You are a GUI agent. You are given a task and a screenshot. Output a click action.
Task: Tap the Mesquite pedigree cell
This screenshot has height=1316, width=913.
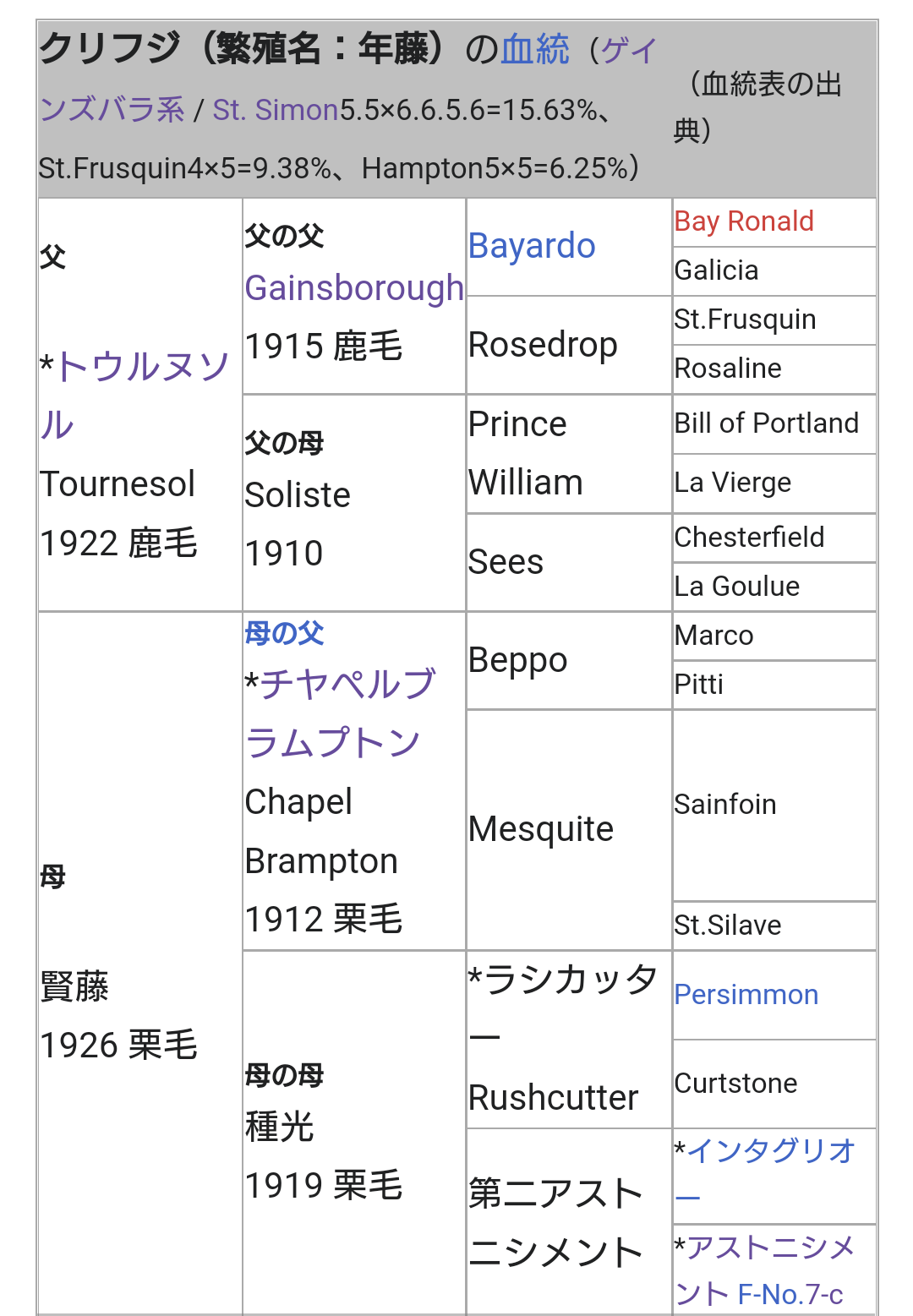tap(540, 829)
